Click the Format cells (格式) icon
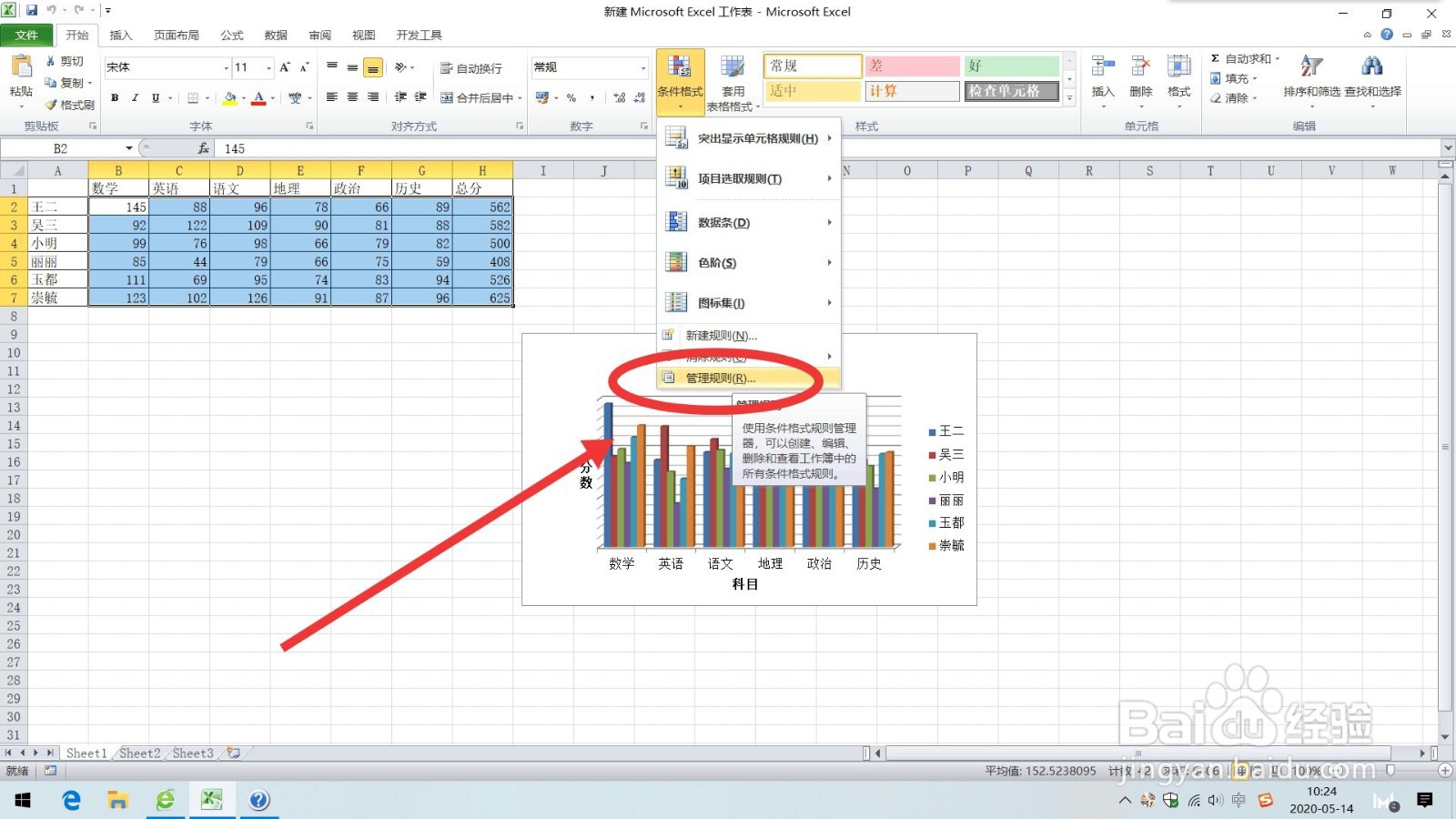The width and height of the screenshot is (1456, 819). click(1179, 66)
